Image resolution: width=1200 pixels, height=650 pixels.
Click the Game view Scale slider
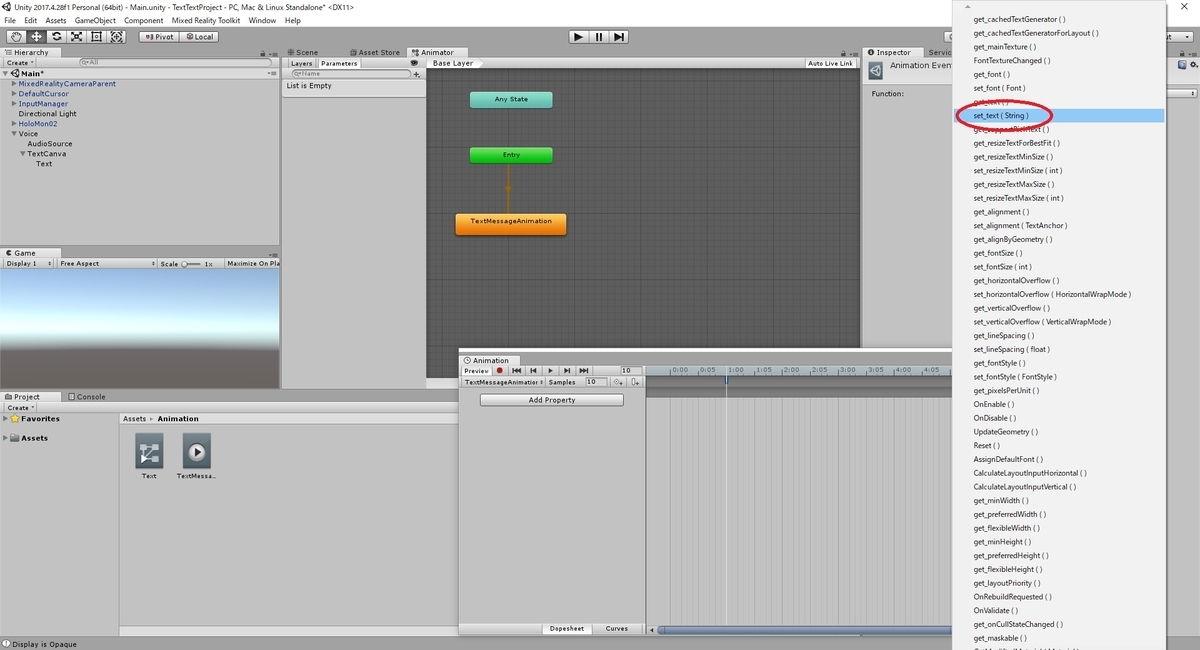coord(191,263)
